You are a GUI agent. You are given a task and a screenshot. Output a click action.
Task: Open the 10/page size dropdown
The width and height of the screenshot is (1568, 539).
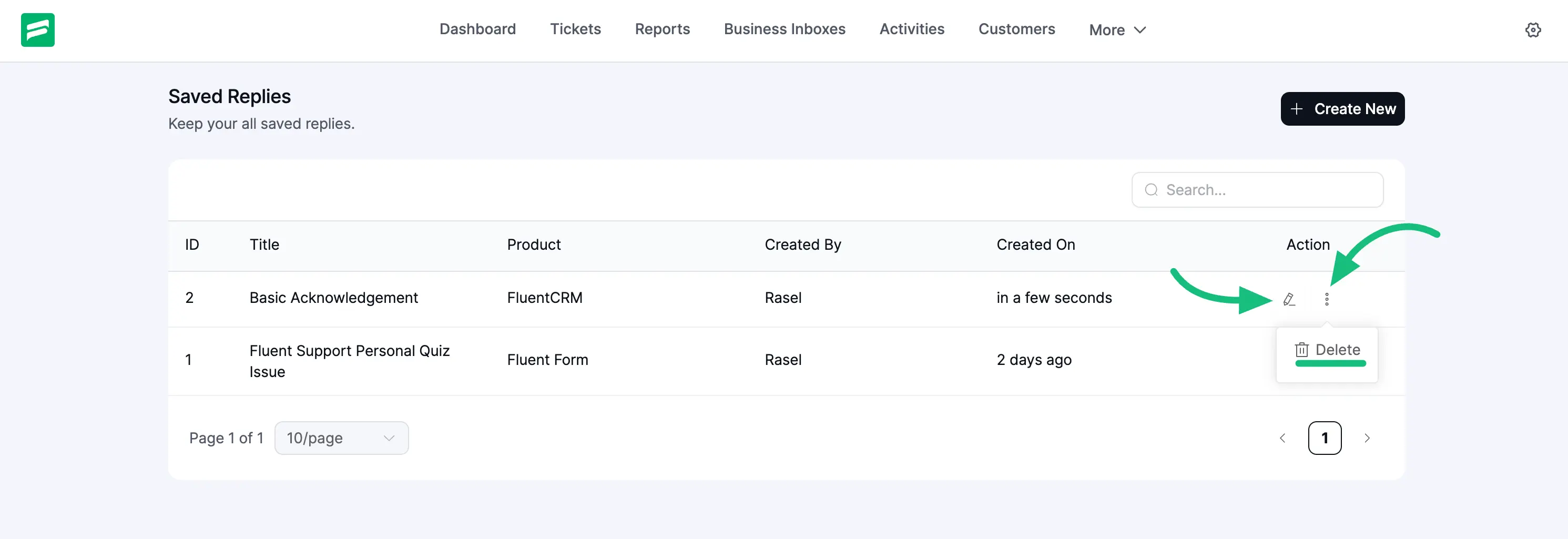point(341,438)
